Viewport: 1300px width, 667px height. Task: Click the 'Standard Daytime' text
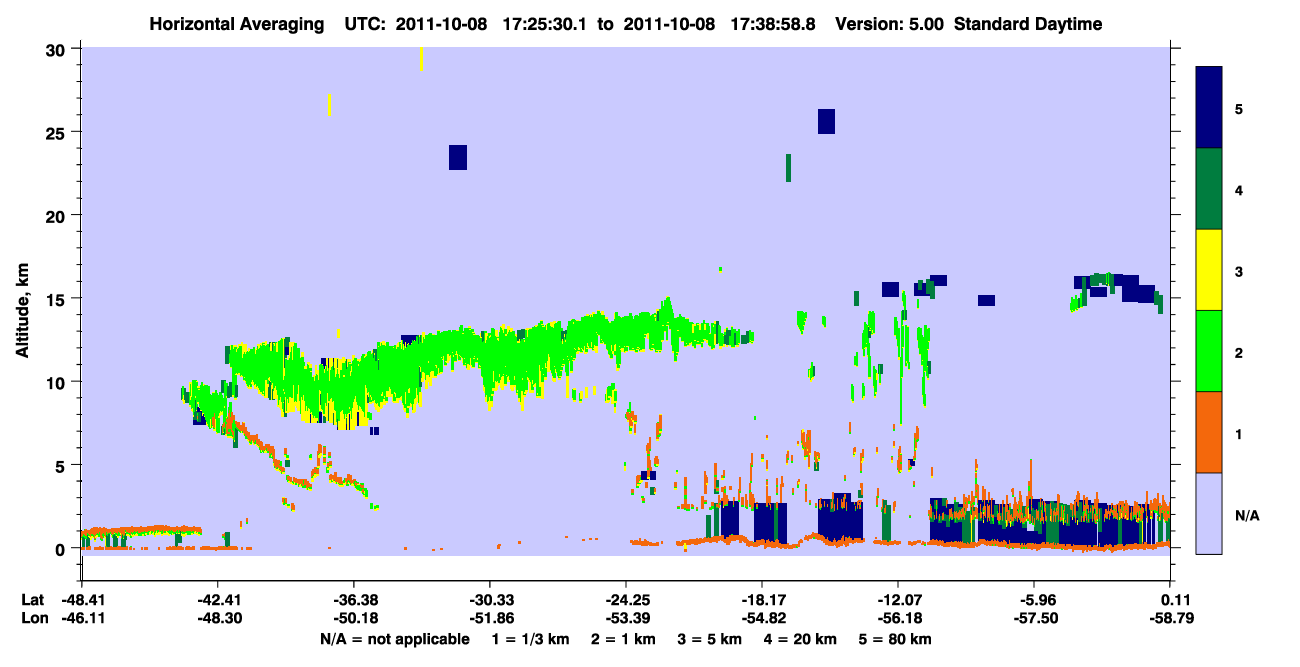tap(1028, 24)
